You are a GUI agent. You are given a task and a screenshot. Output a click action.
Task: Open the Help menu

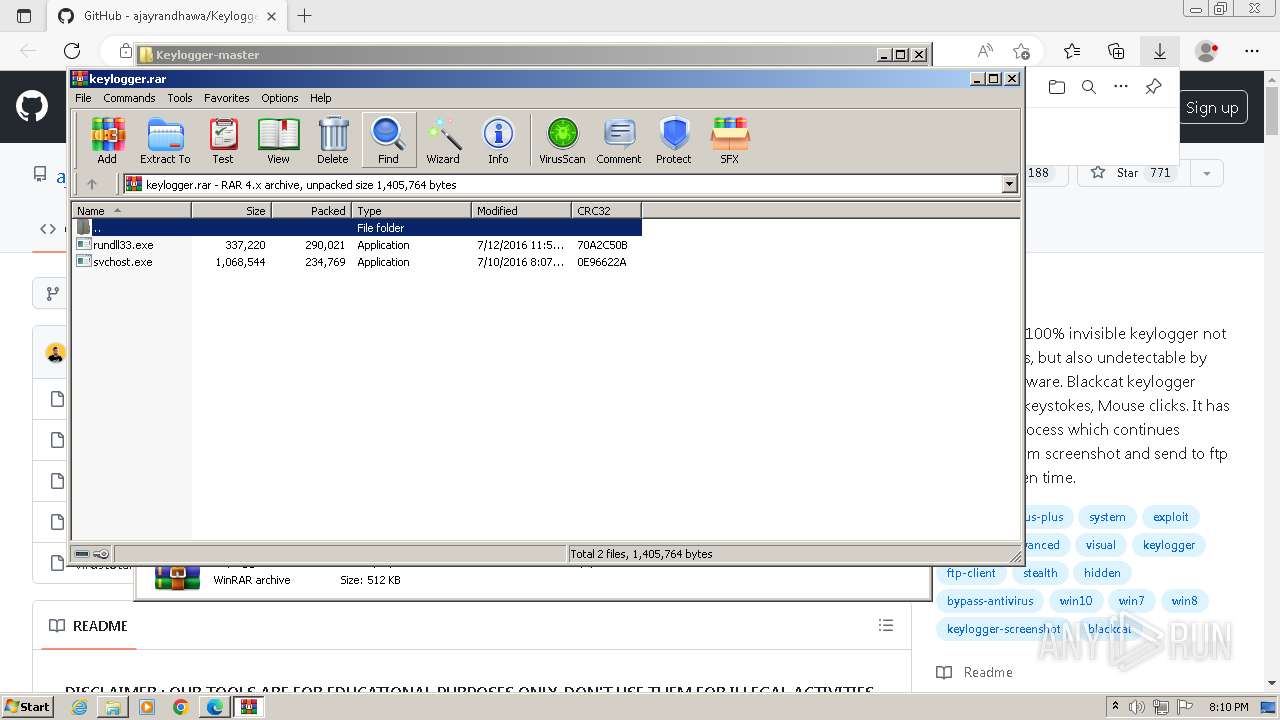pyautogui.click(x=320, y=98)
